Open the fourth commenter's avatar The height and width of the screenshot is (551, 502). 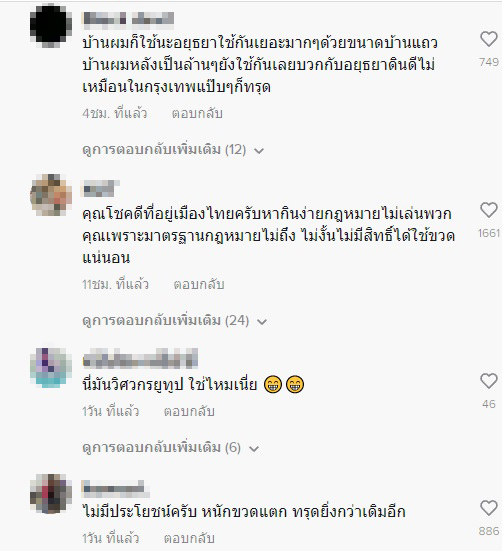51,493
